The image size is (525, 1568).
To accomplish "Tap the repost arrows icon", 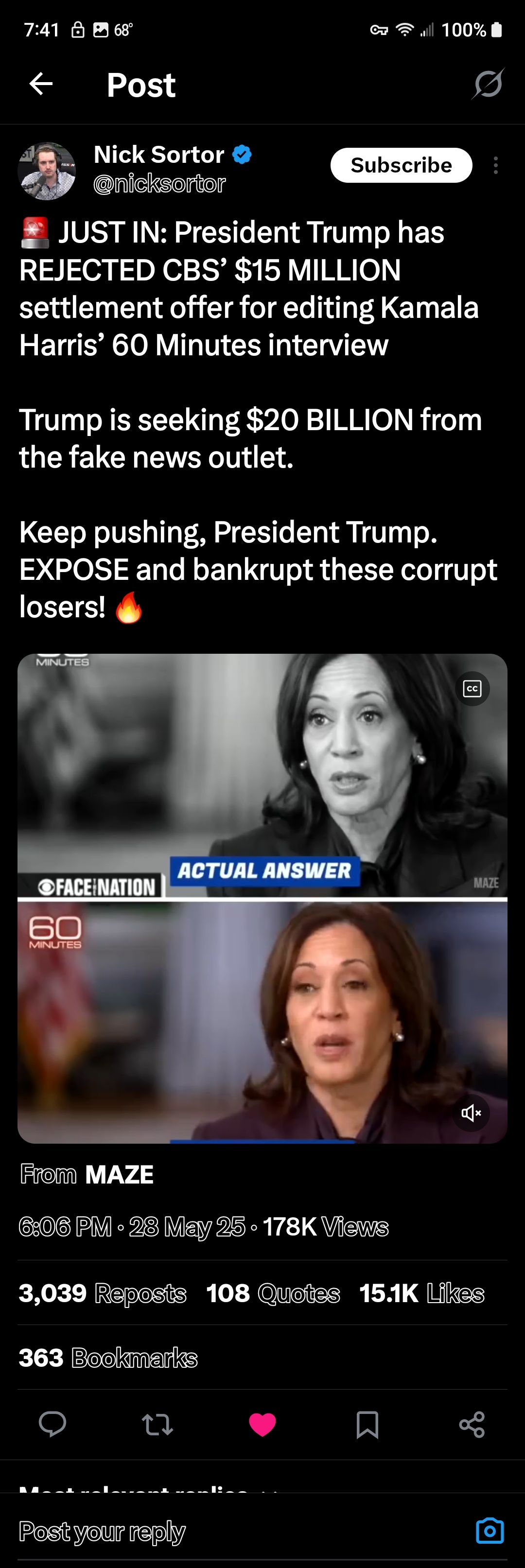I will [158, 1424].
